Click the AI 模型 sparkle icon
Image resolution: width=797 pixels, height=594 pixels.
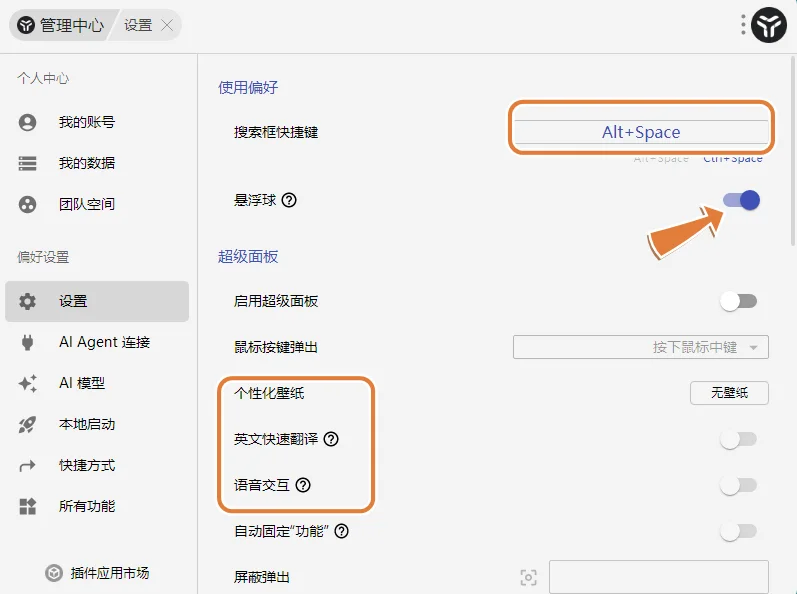click(x=27, y=383)
